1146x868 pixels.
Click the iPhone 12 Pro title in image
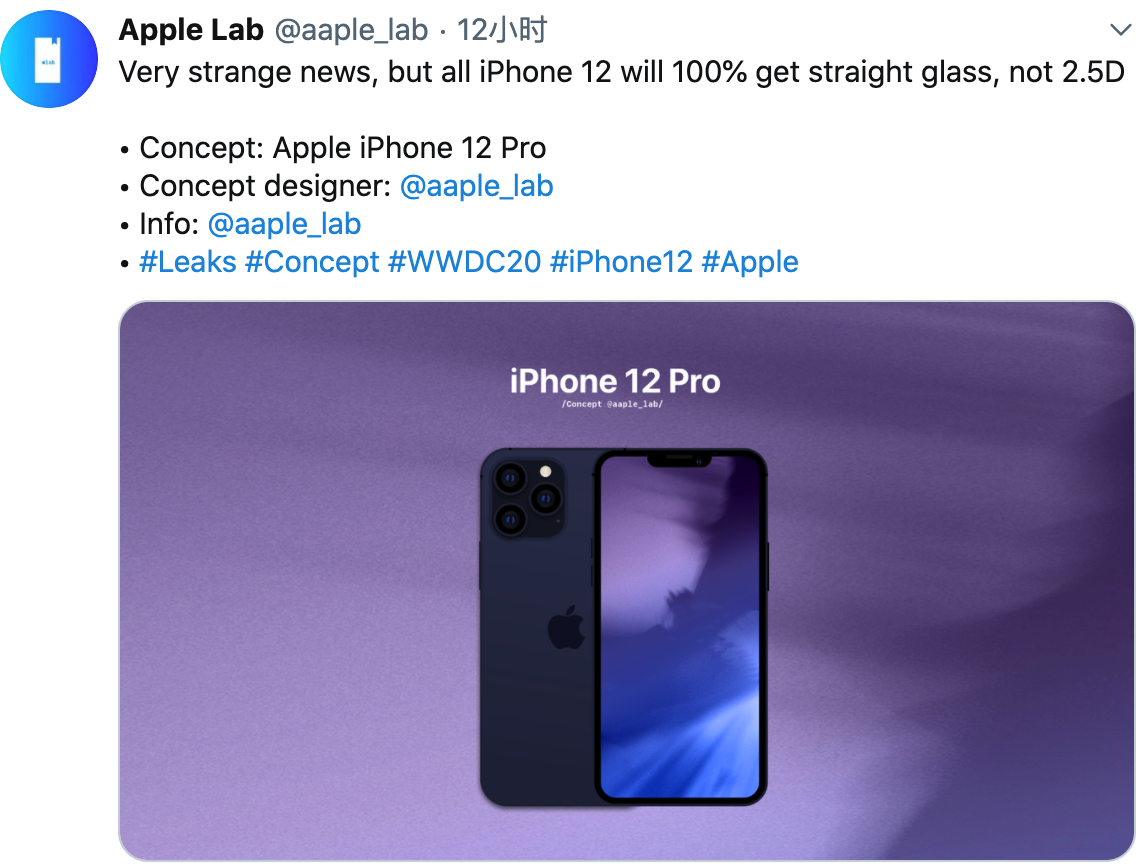[x=614, y=381]
